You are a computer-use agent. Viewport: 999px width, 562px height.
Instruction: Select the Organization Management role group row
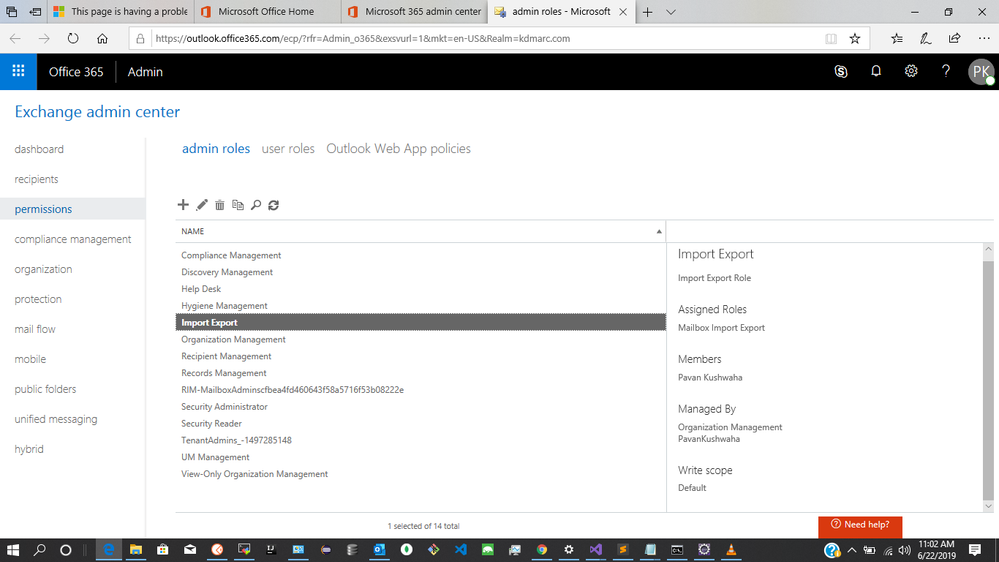tap(420, 339)
